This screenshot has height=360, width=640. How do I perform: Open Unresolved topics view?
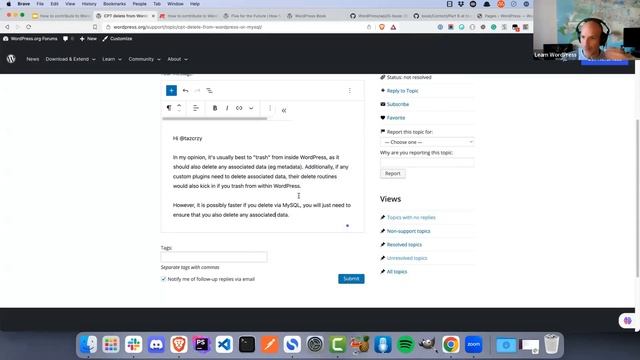pyautogui.click(x=407, y=258)
